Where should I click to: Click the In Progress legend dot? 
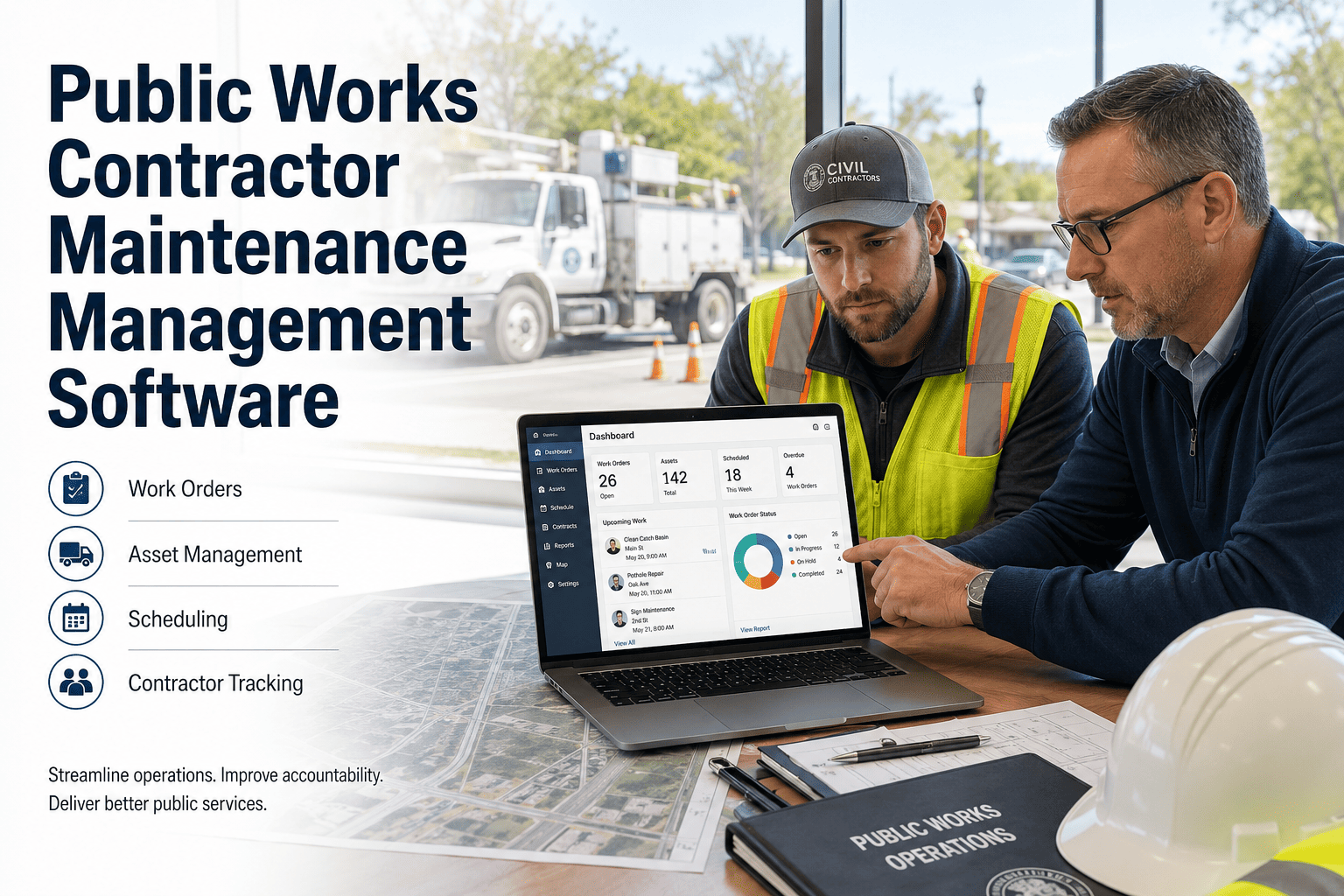791,549
